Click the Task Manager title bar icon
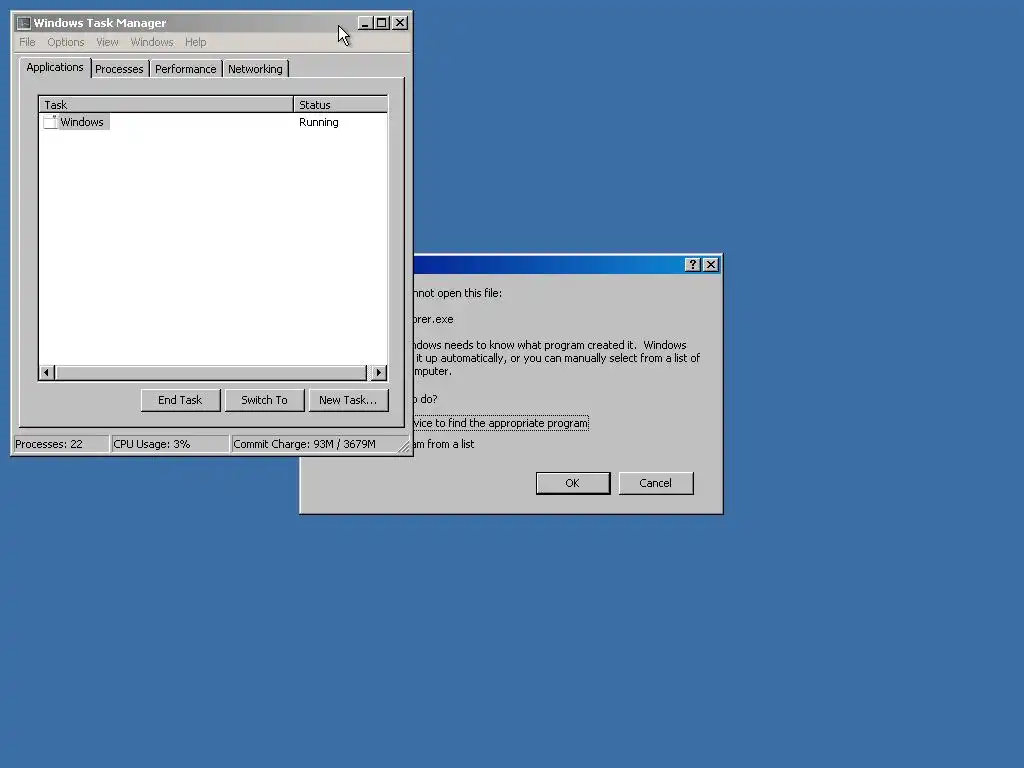This screenshot has width=1024, height=768. (24, 23)
